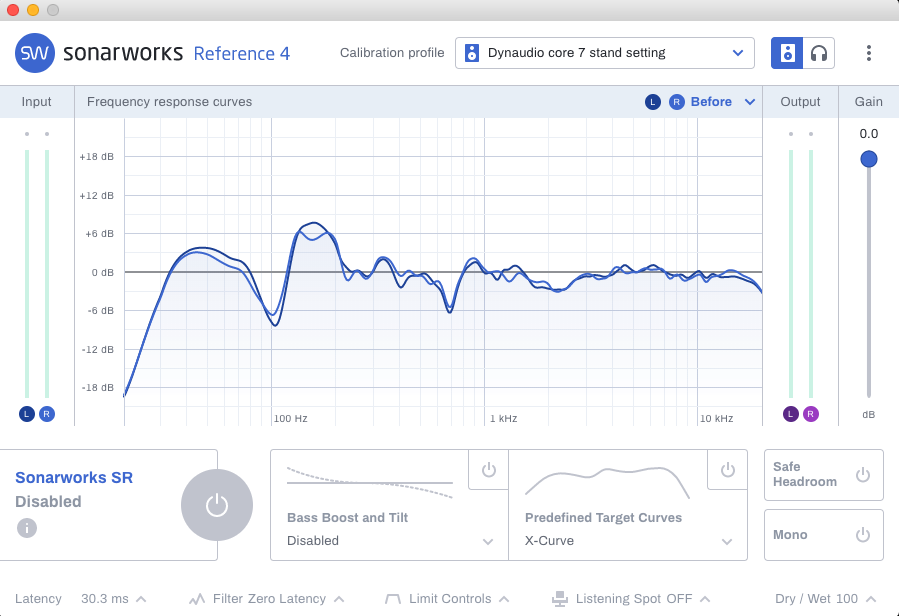Enable Predefined Target Curves power button

pos(727,470)
